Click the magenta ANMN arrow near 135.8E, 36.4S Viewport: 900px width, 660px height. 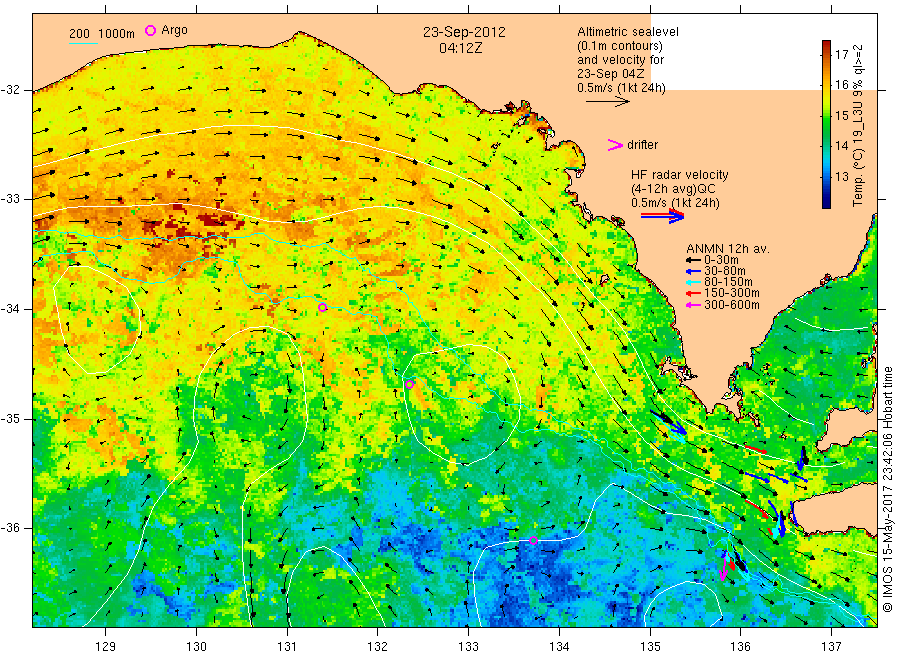pos(723,568)
